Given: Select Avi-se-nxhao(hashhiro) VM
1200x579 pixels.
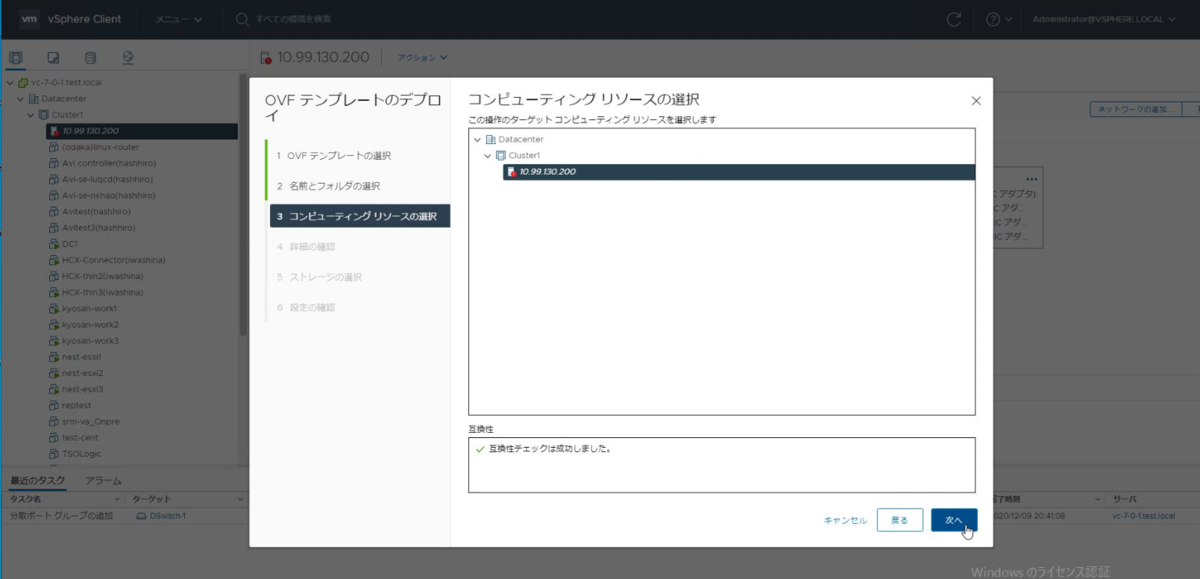Looking at the screenshot, I should click(108, 195).
